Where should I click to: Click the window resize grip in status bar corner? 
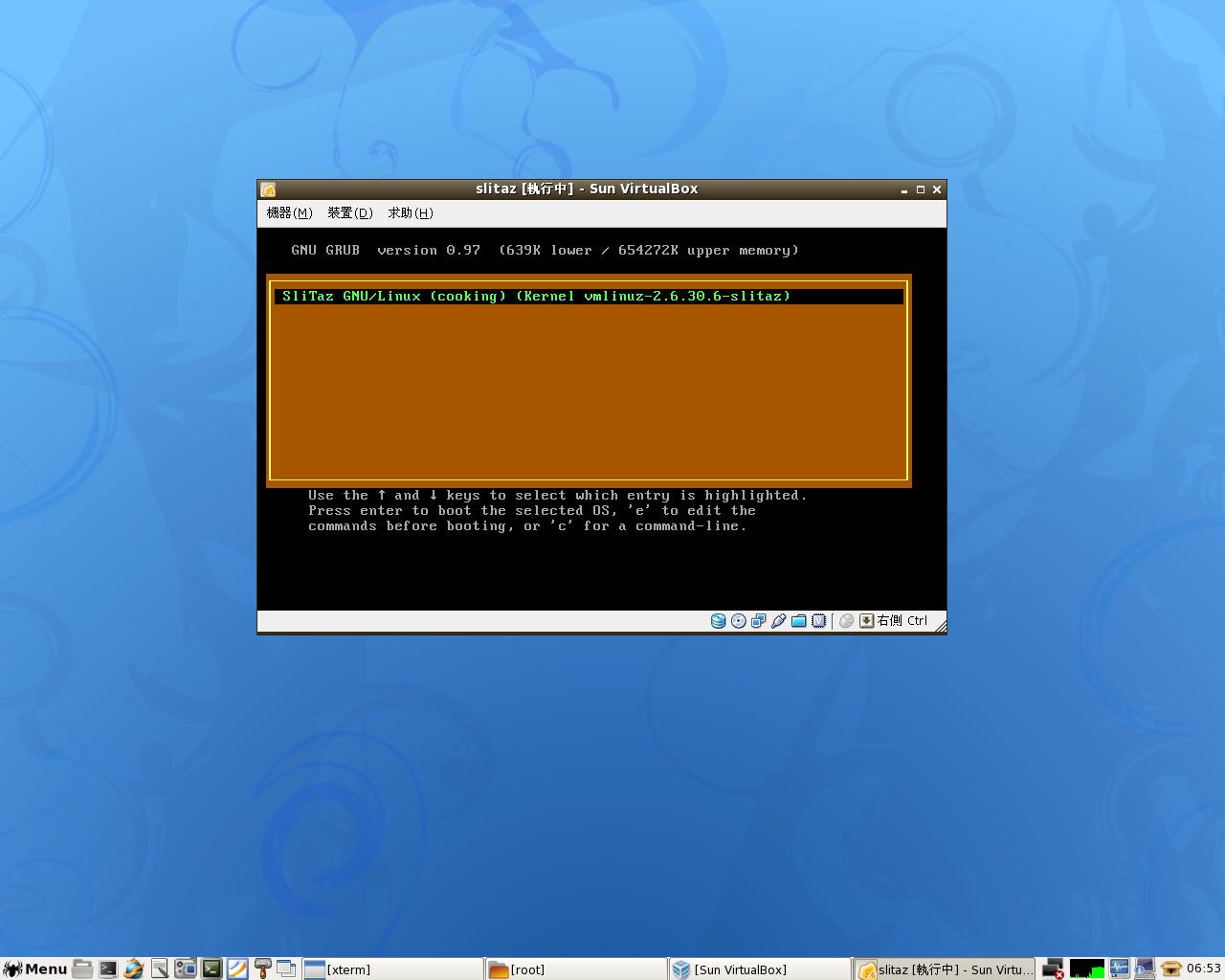point(940,626)
